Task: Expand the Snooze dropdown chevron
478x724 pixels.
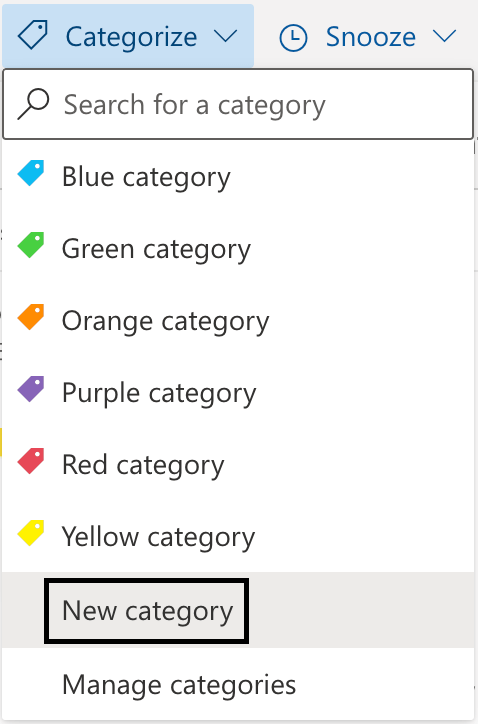Action: click(445, 36)
